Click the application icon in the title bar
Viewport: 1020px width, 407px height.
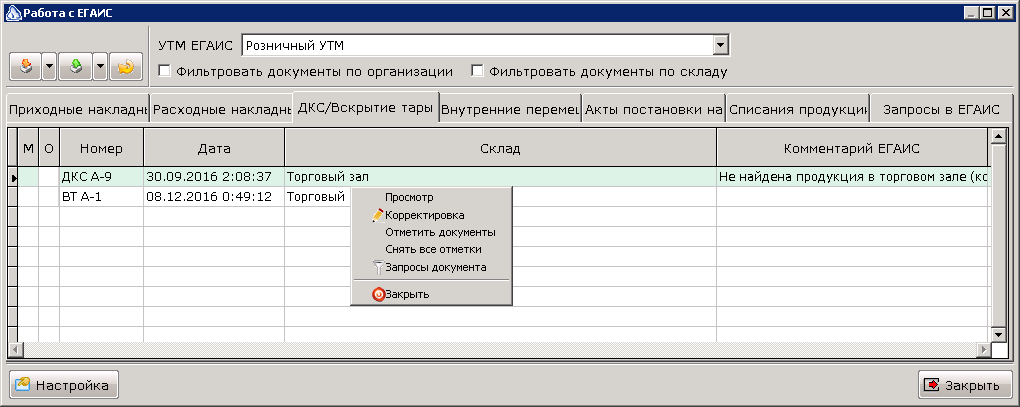(13, 12)
